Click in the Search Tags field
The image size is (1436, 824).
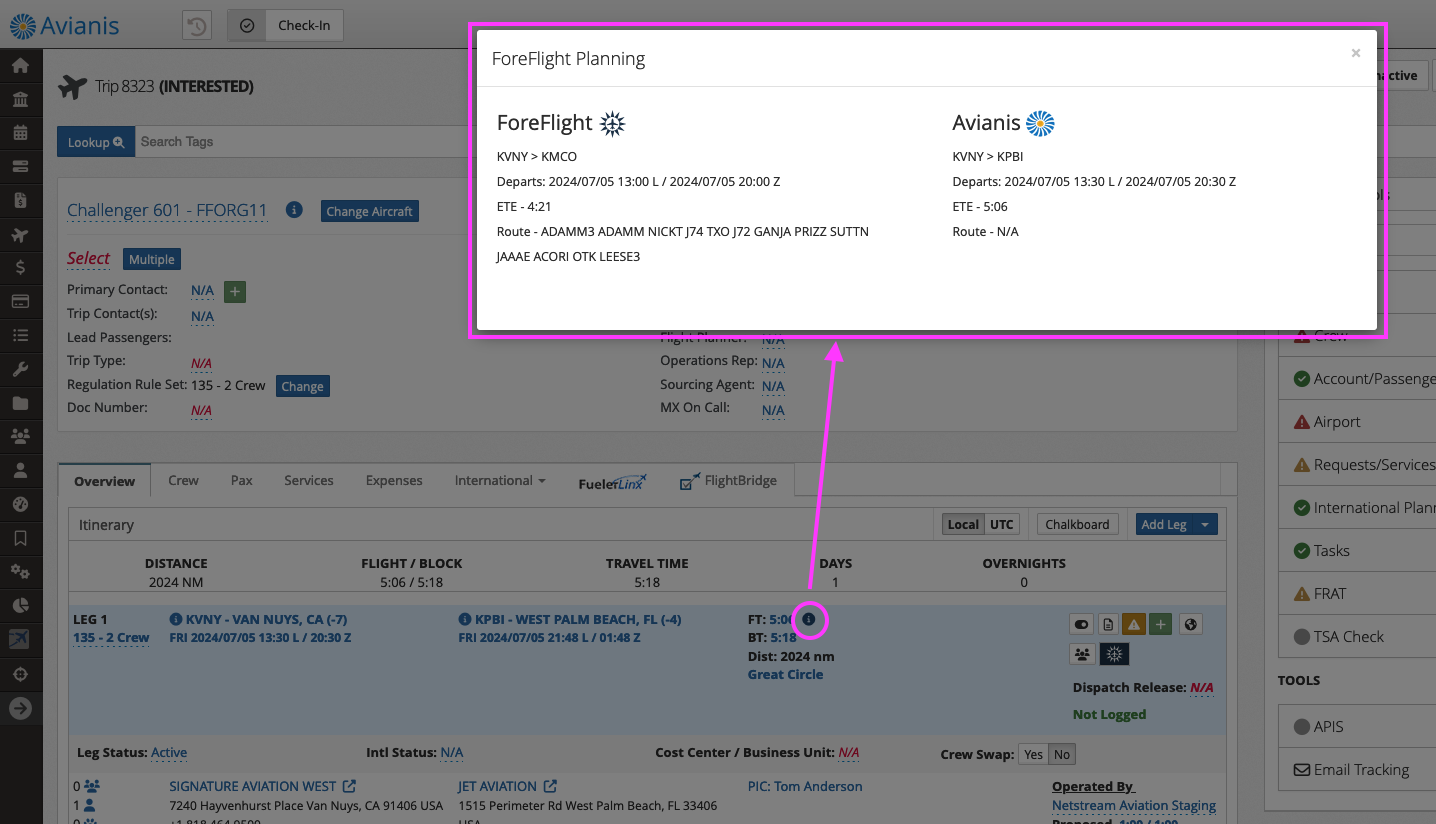click(x=300, y=142)
